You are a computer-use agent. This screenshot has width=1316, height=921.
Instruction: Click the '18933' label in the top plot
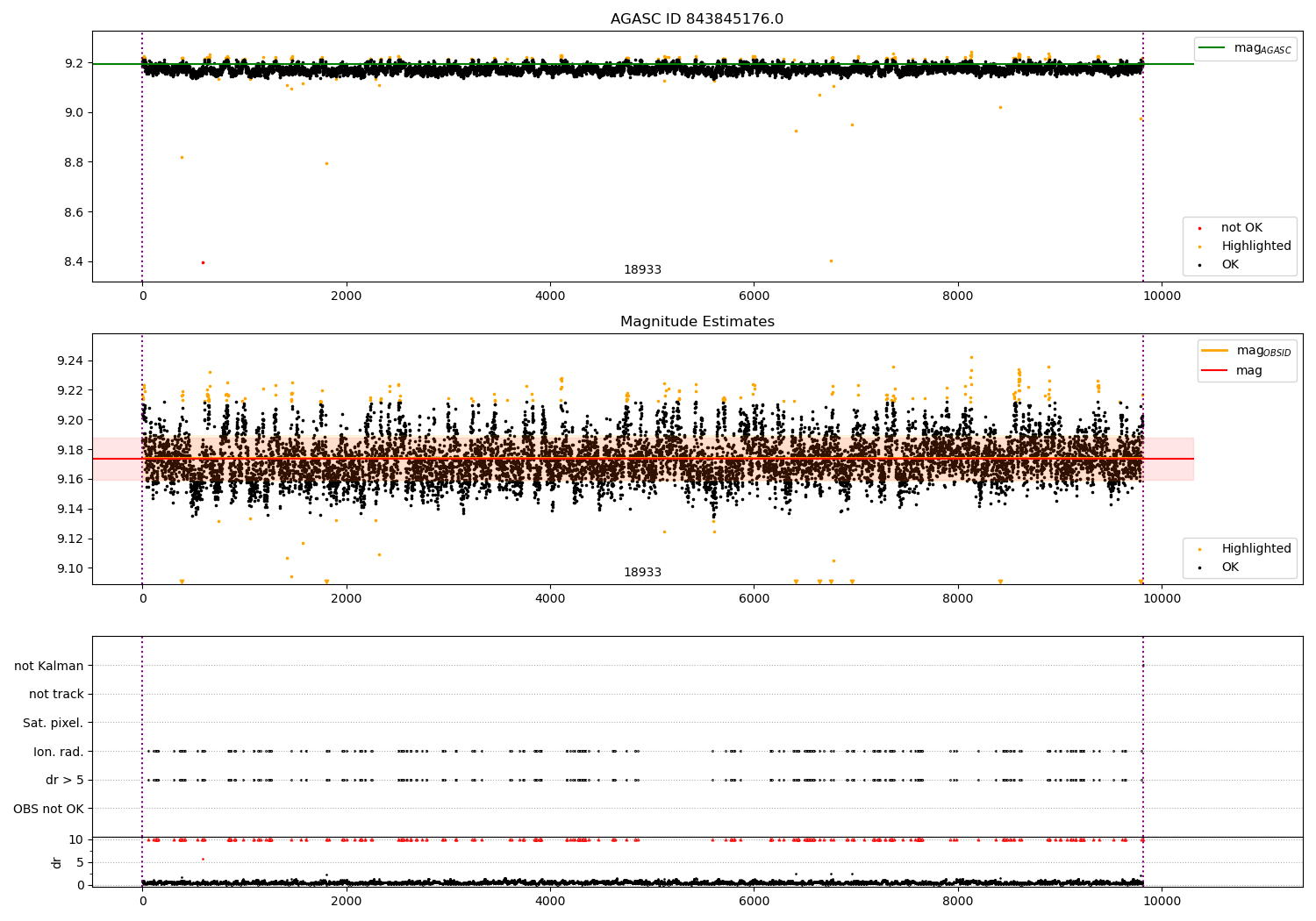click(642, 270)
